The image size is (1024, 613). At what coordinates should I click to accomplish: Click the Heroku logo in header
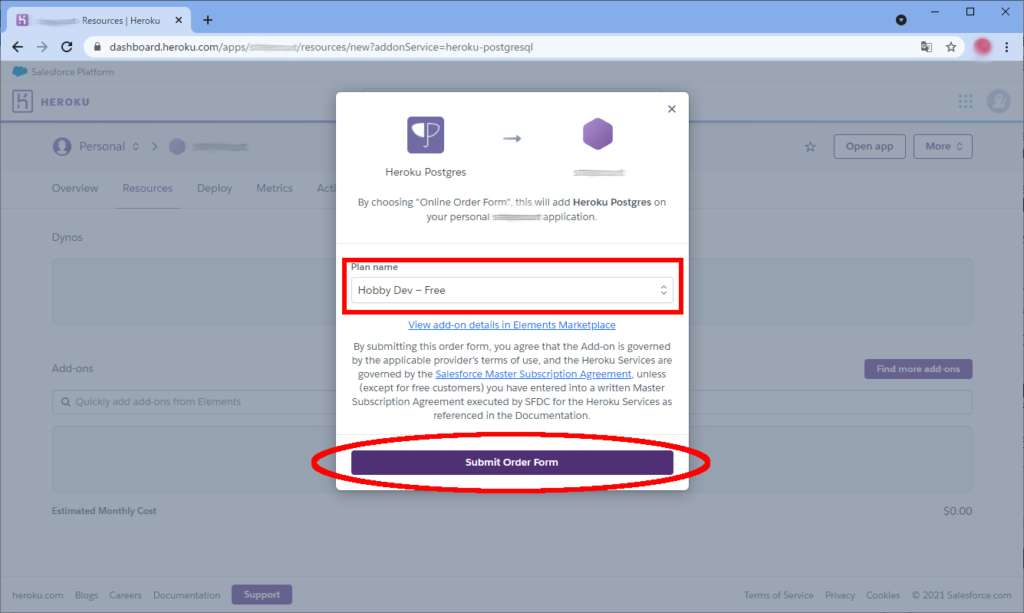point(51,102)
